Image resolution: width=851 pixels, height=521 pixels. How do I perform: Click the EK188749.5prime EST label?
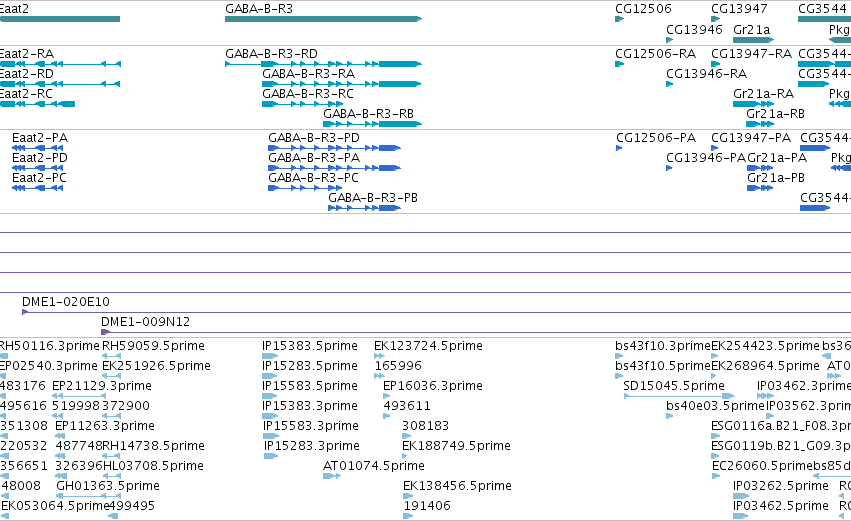click(456, 446)
